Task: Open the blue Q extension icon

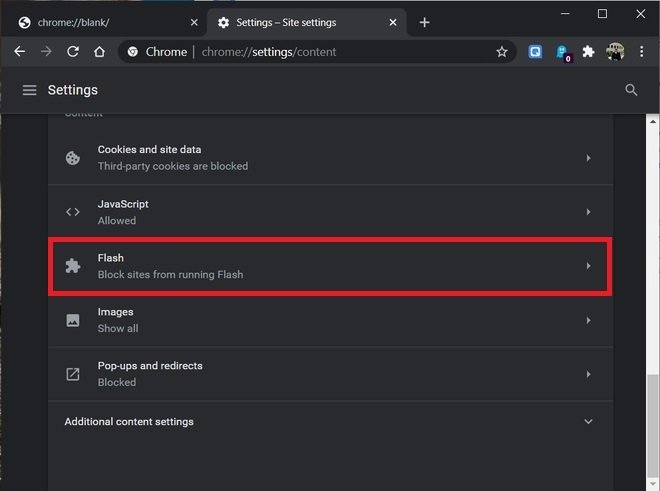Action: (x=535, y=52)
